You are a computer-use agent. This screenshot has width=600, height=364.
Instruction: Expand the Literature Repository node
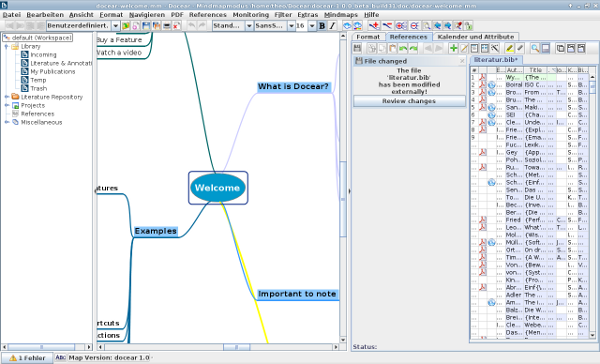pyautogui.click(x=7, y=97)
